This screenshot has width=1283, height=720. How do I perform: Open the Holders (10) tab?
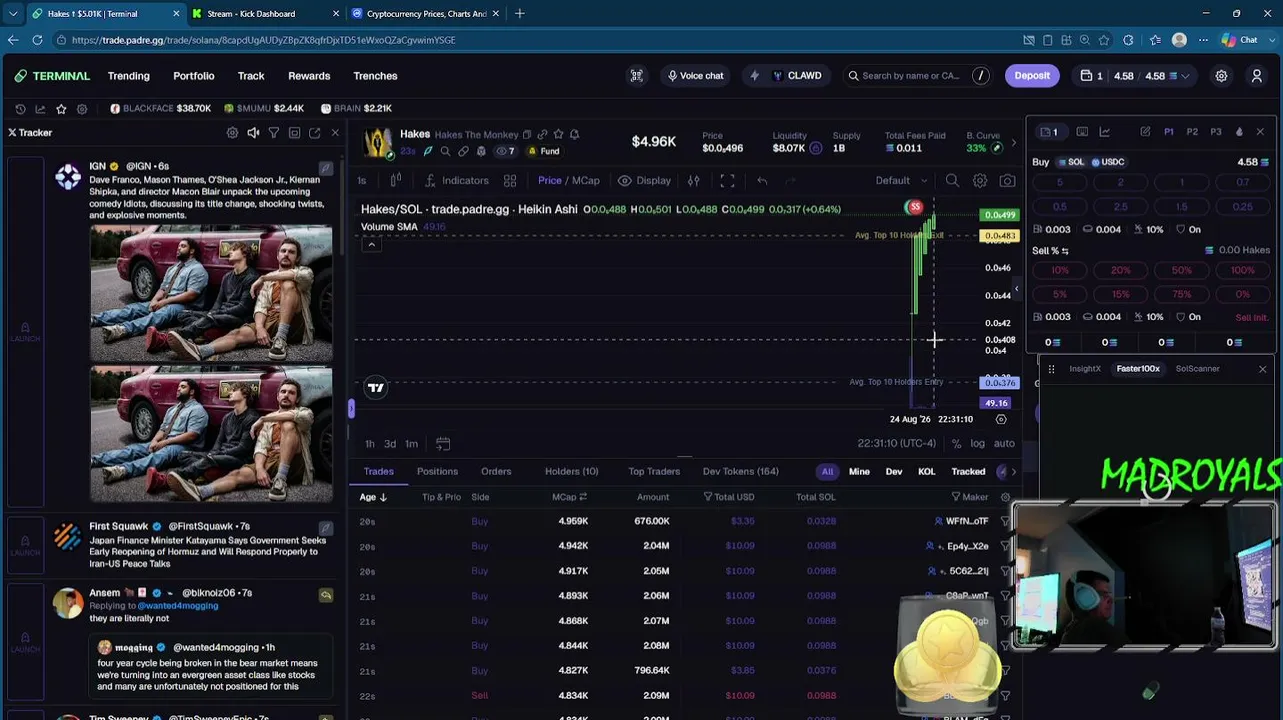[x=571, y=472]
